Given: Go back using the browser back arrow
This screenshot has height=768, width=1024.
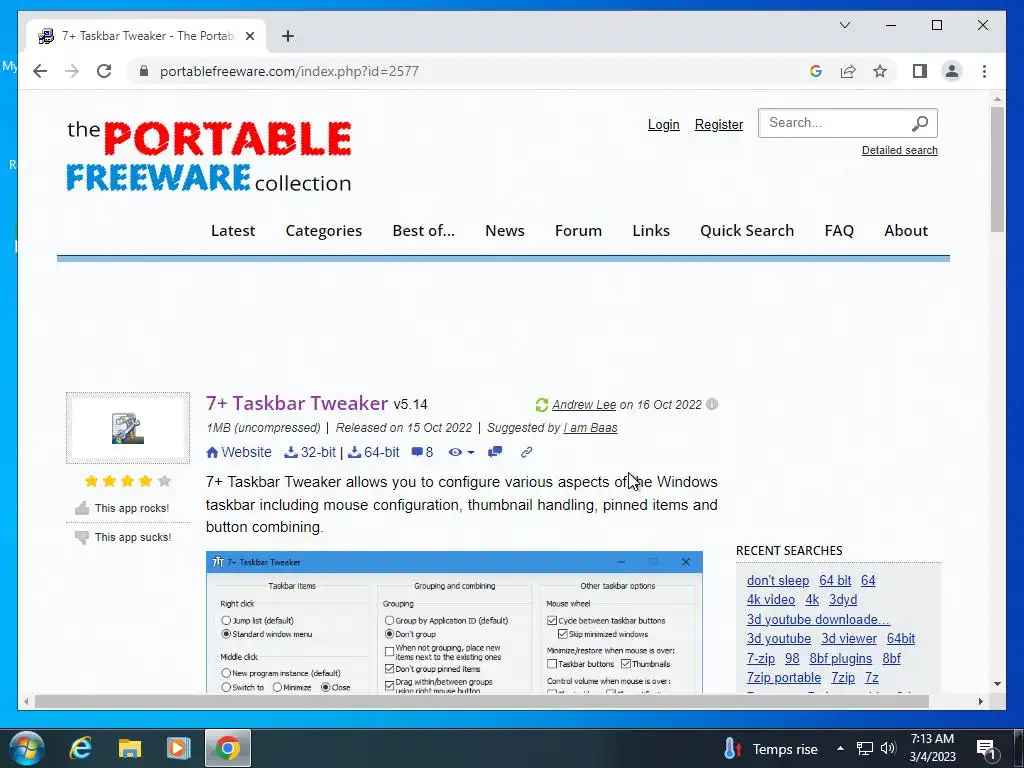Looking at the screenshot, I should click(40, 71).
